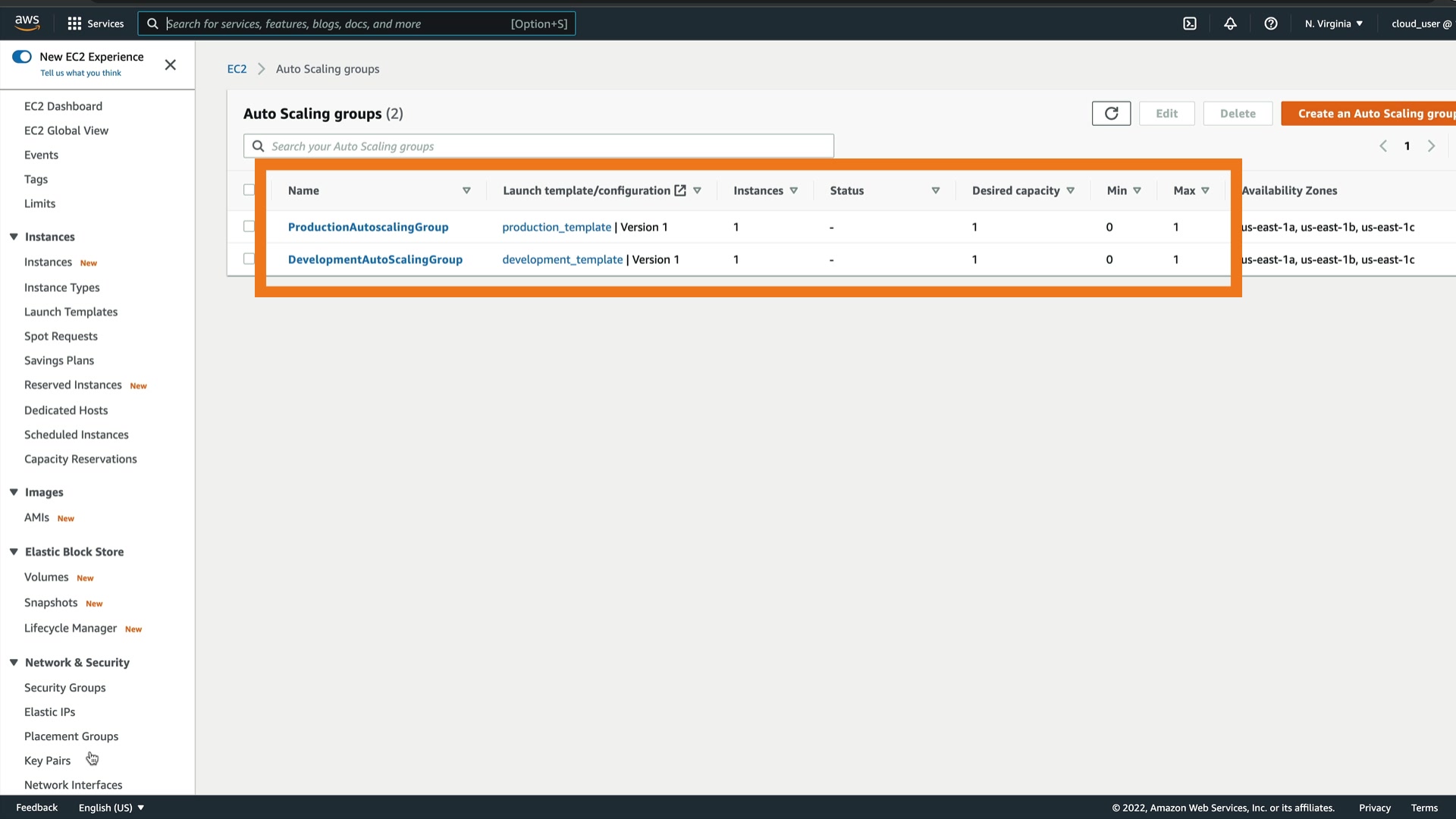Screen dimensions: 1456x819
Task: Toggle the New EC2 Experience switch
Action: coord(22,57)
